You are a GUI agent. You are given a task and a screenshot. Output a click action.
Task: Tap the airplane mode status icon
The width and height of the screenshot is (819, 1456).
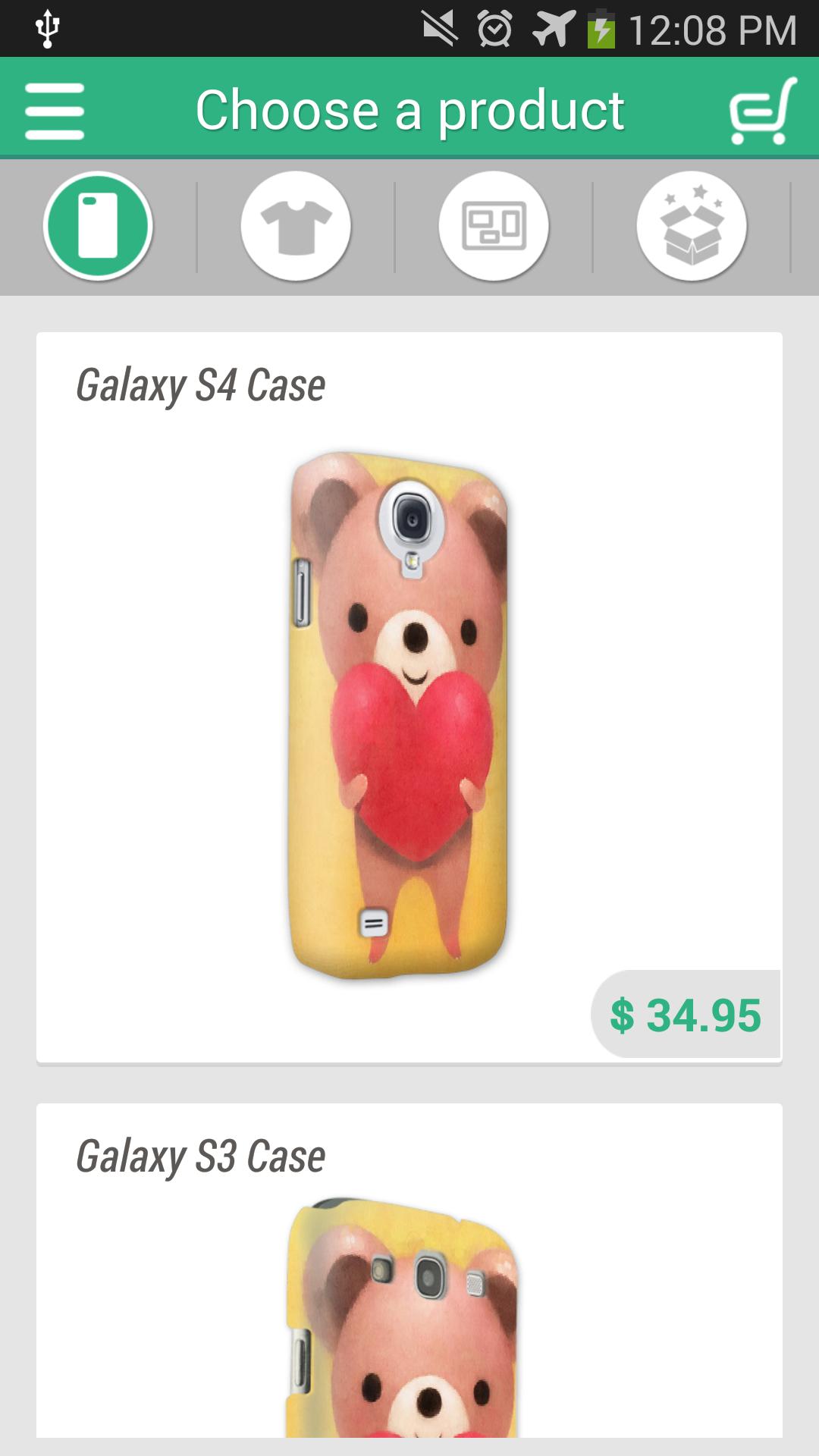552,30
